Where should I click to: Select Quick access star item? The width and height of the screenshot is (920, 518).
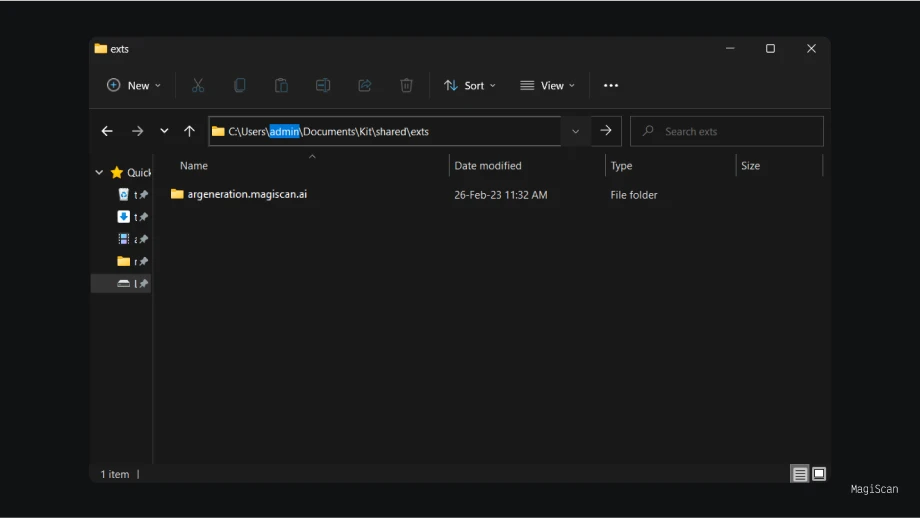tap(130, 172)
